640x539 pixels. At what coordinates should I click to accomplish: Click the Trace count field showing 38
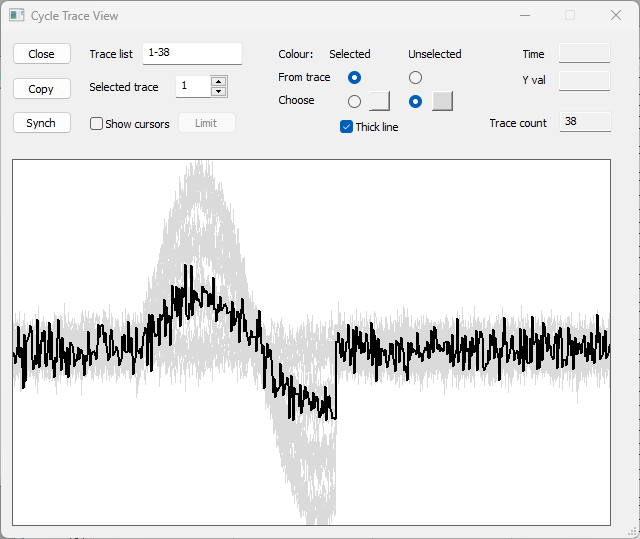click(585, 122)
